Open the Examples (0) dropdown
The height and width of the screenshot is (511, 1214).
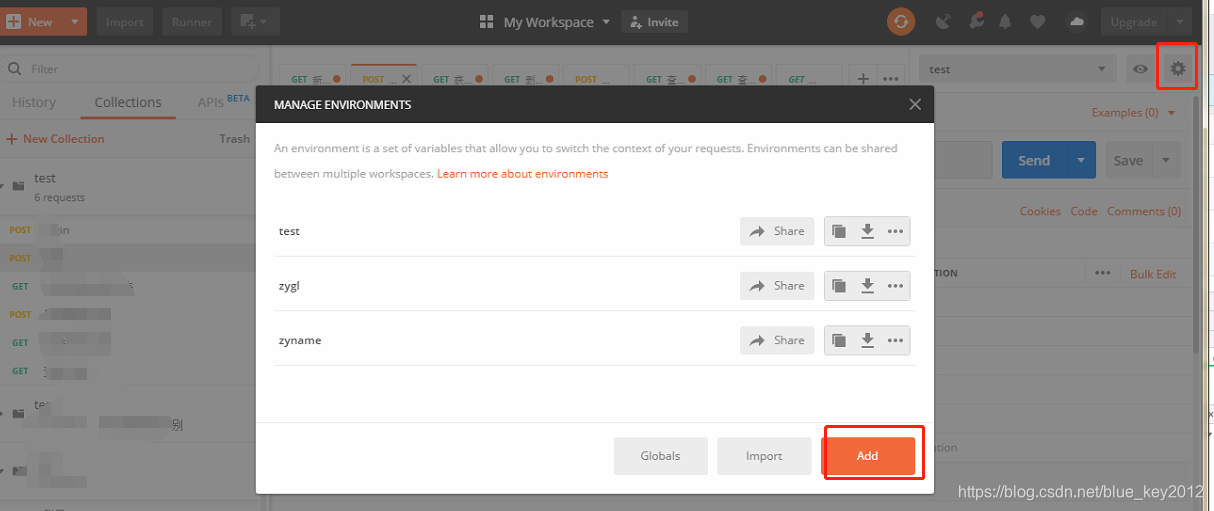point(1133,112)
